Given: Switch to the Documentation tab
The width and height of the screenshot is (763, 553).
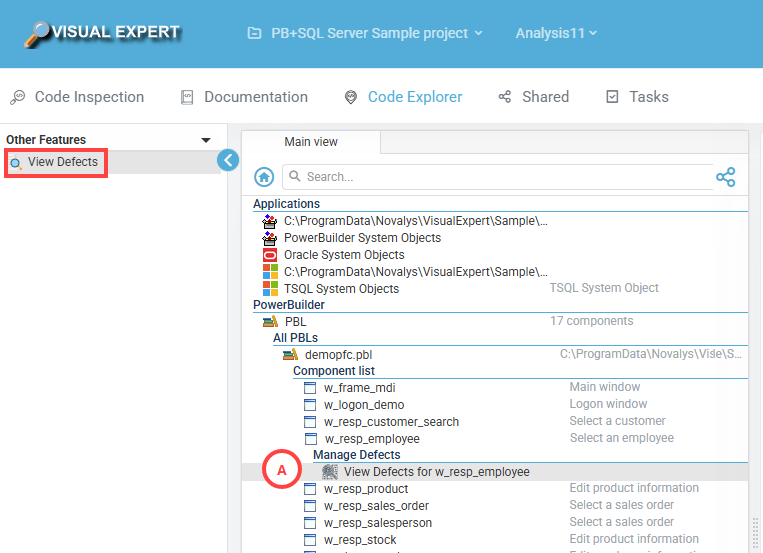Looking at the screenshot, I should click(x=244, y=97).
